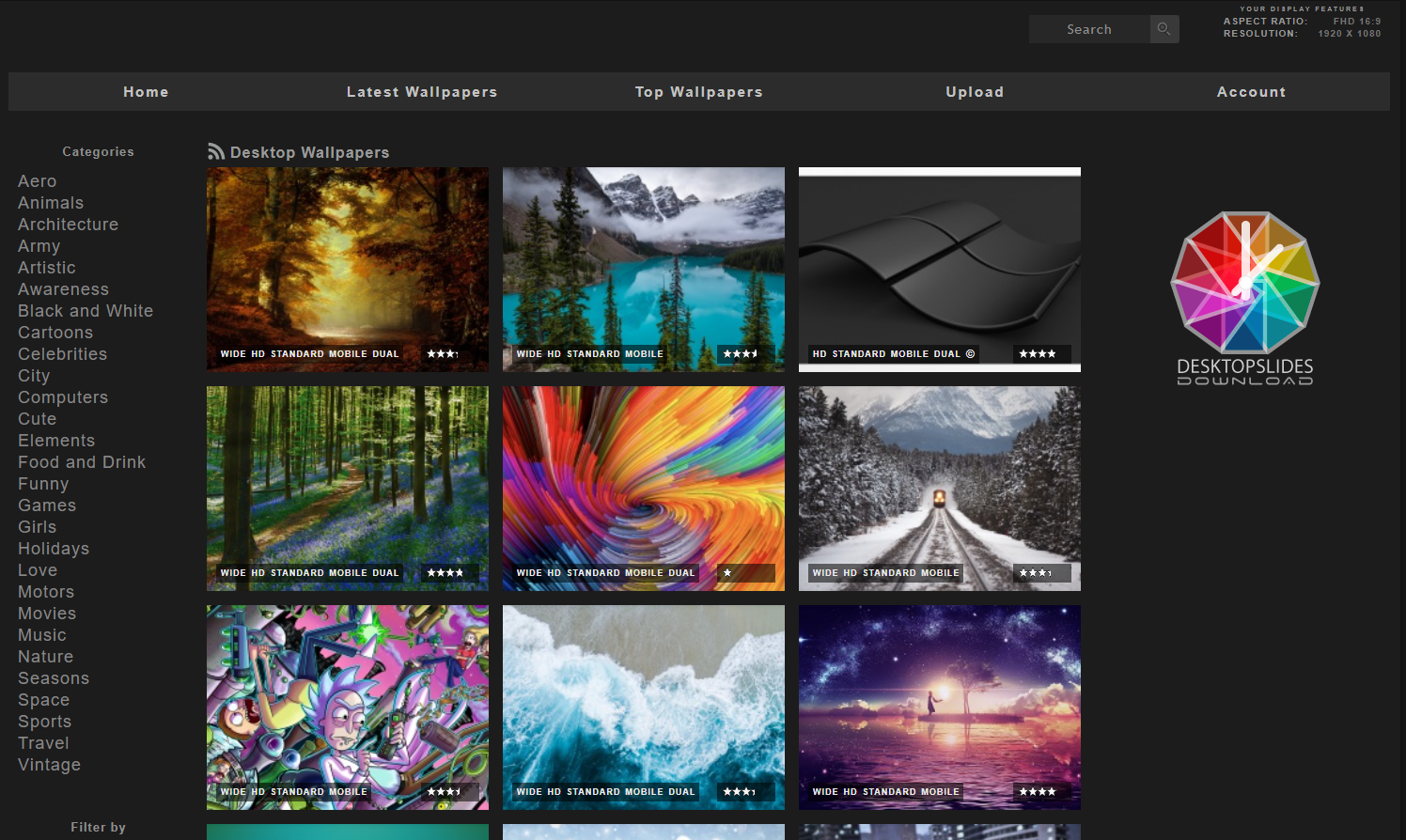This screenshot has height=840, width=1406.
Task: Click the copyright icon on Windows wallpaper
Action: coord(970,354)
